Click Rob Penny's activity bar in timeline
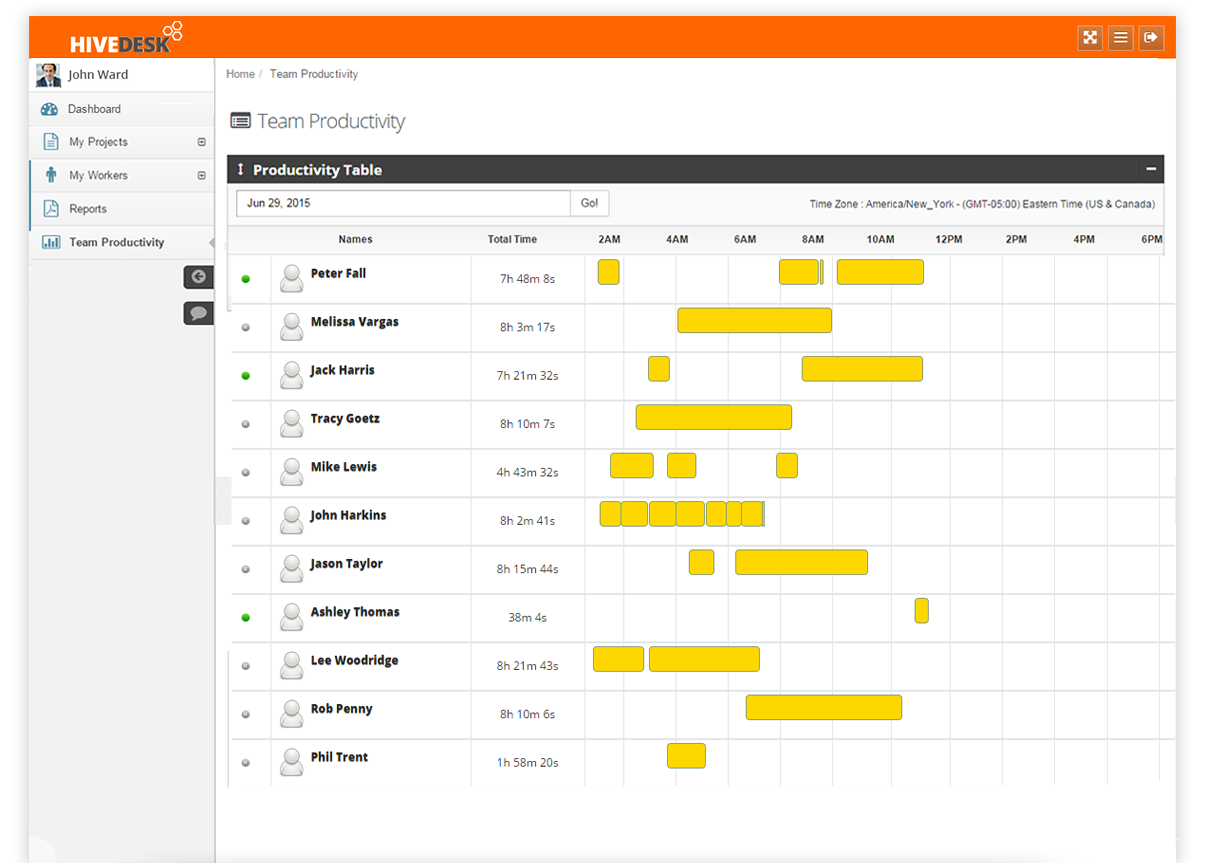The width and height of the screenshot is (1205, 863). click(x=824, y=707)
